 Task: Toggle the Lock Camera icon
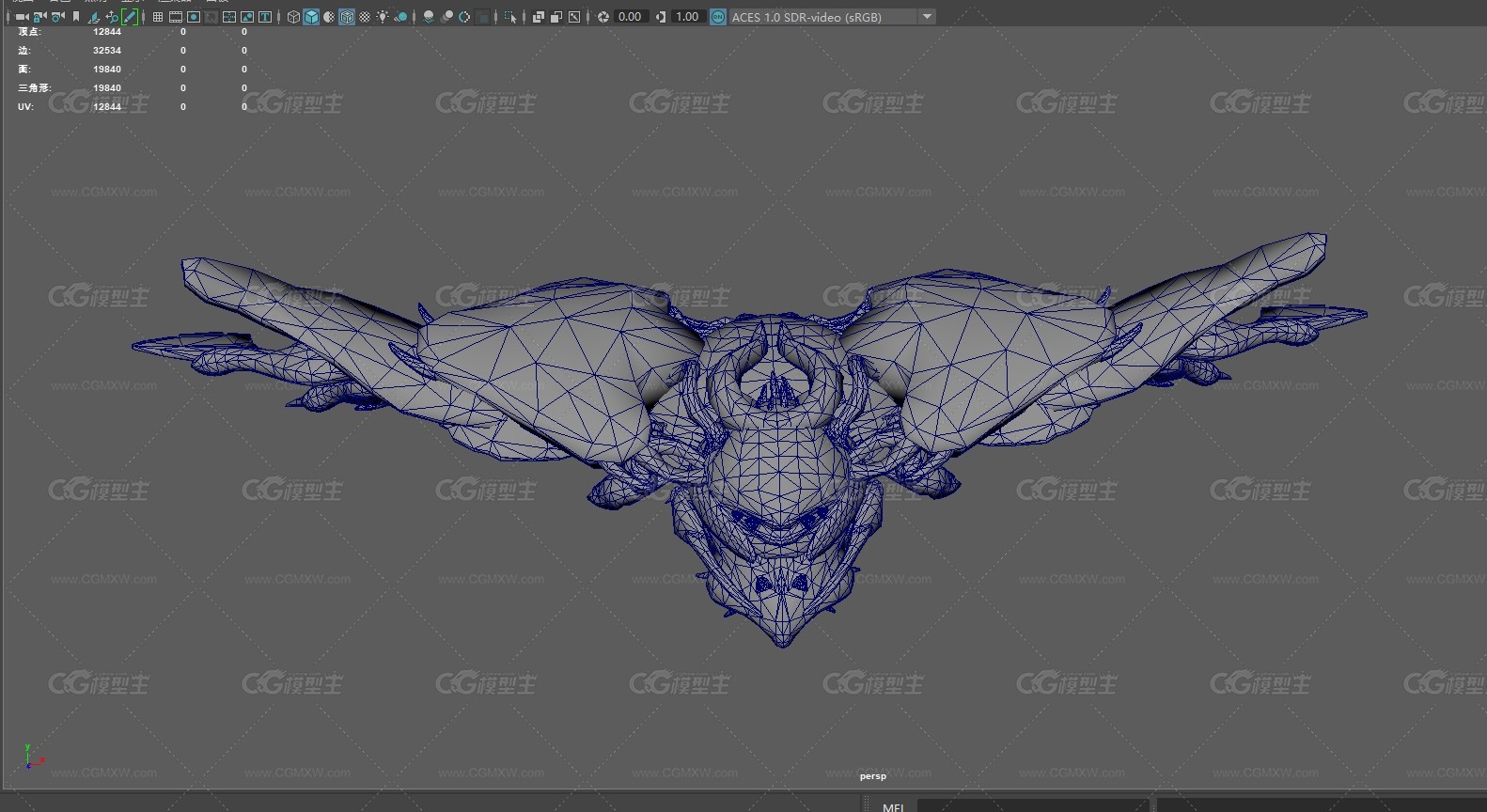39,17
